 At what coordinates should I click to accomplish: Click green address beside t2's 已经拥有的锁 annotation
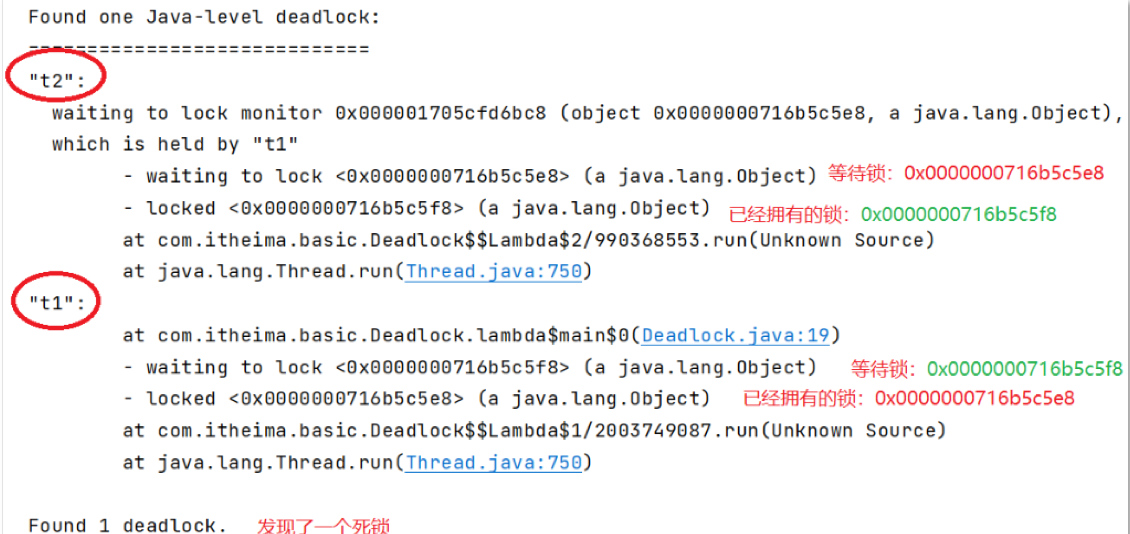click(x=958, y=214)
